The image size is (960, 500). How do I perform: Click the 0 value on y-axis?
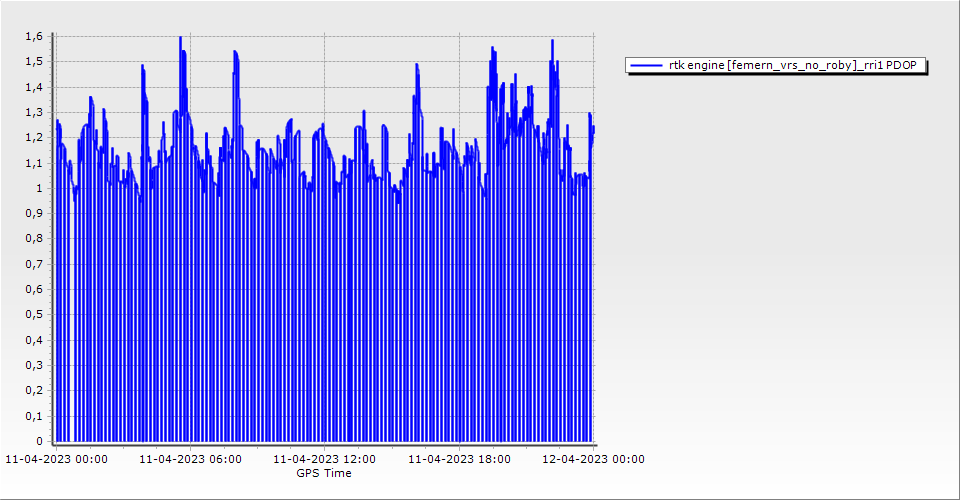click(x=39, y=441)
